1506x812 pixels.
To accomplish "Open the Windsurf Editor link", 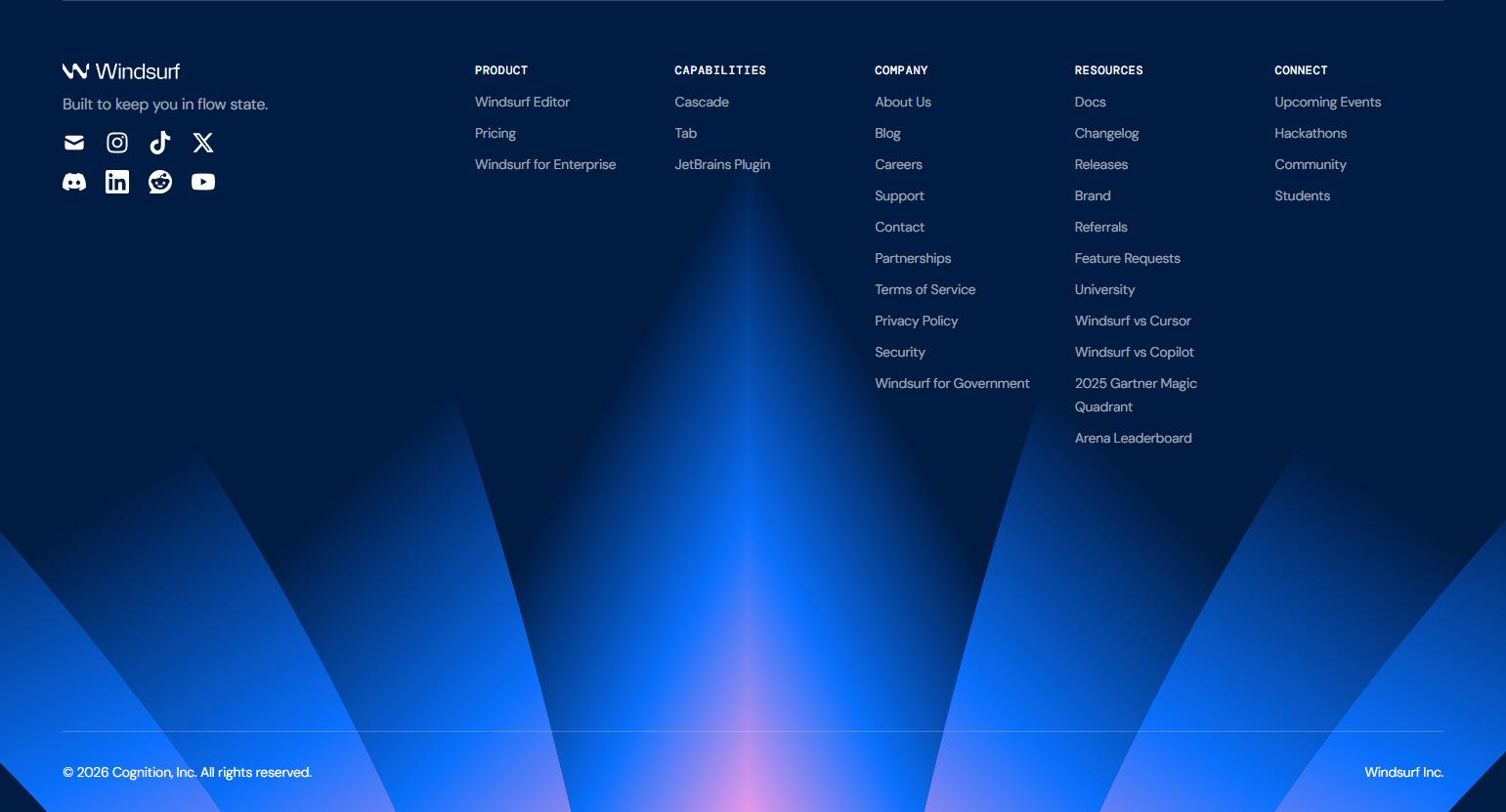I will [522, 102].
